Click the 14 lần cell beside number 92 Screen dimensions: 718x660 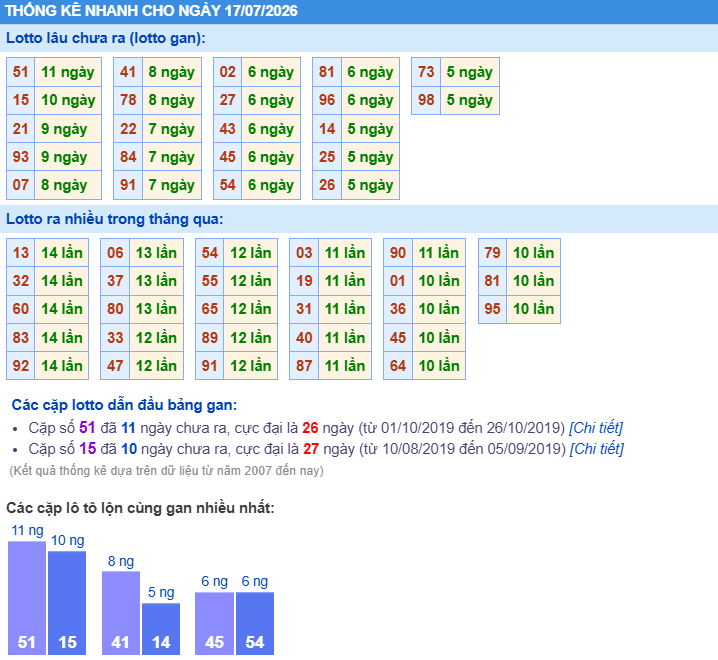[62, 365]
